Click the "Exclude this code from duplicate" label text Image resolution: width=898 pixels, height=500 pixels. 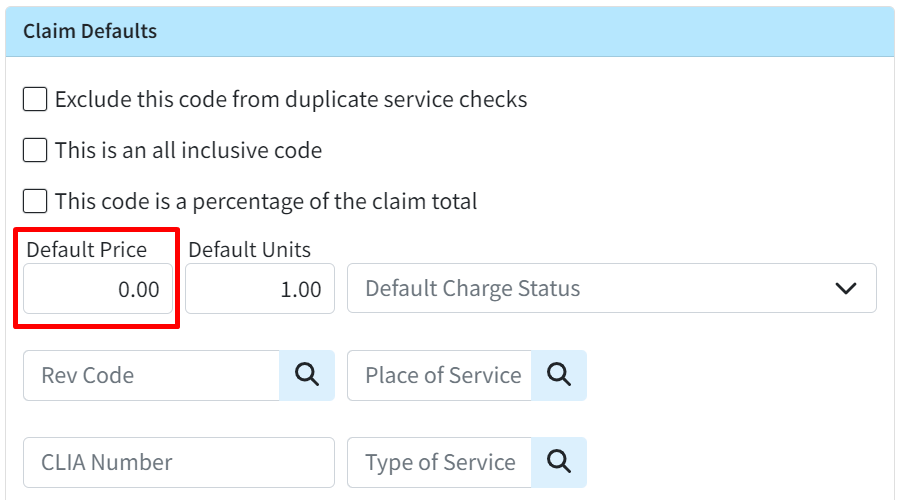pyautogui.click(x=217, y=99)
